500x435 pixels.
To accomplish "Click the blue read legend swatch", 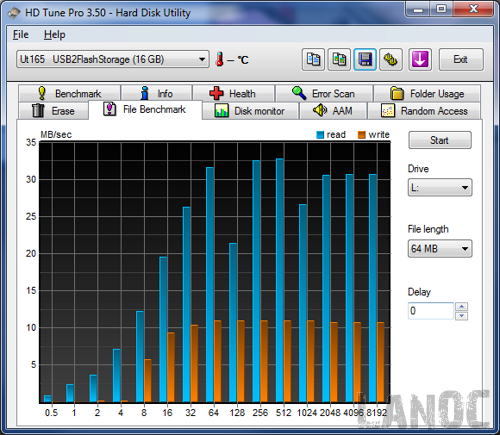I will click(320, 135).
